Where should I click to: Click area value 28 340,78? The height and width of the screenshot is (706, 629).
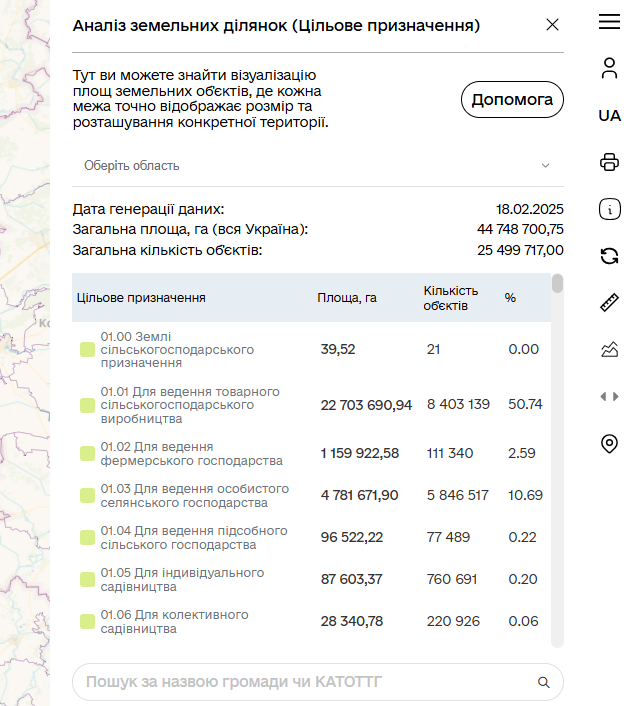coord(352,621)
